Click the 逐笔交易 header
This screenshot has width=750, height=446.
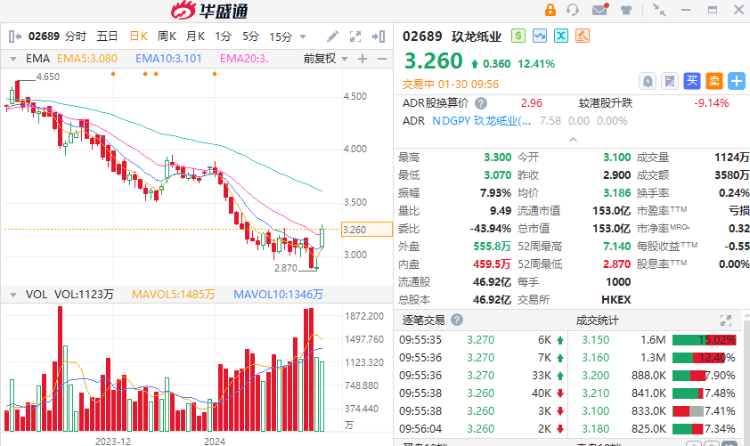point(423,320)
